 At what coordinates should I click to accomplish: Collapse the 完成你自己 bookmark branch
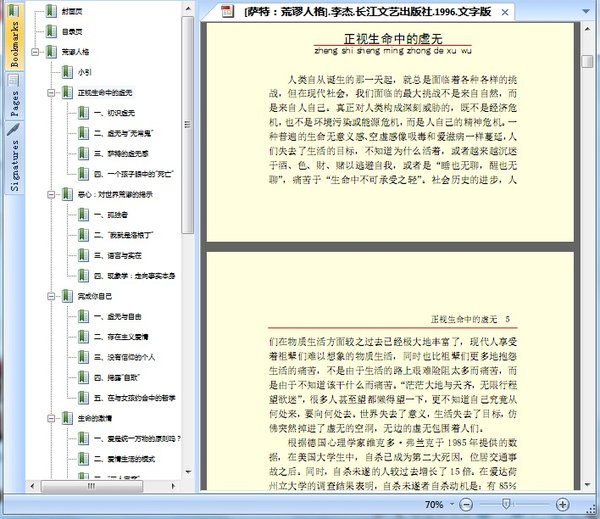coord(52,297)
